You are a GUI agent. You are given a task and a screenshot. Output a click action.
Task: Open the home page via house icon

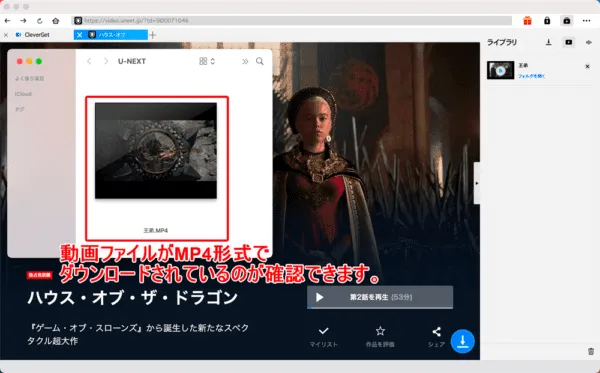point(55,21)
